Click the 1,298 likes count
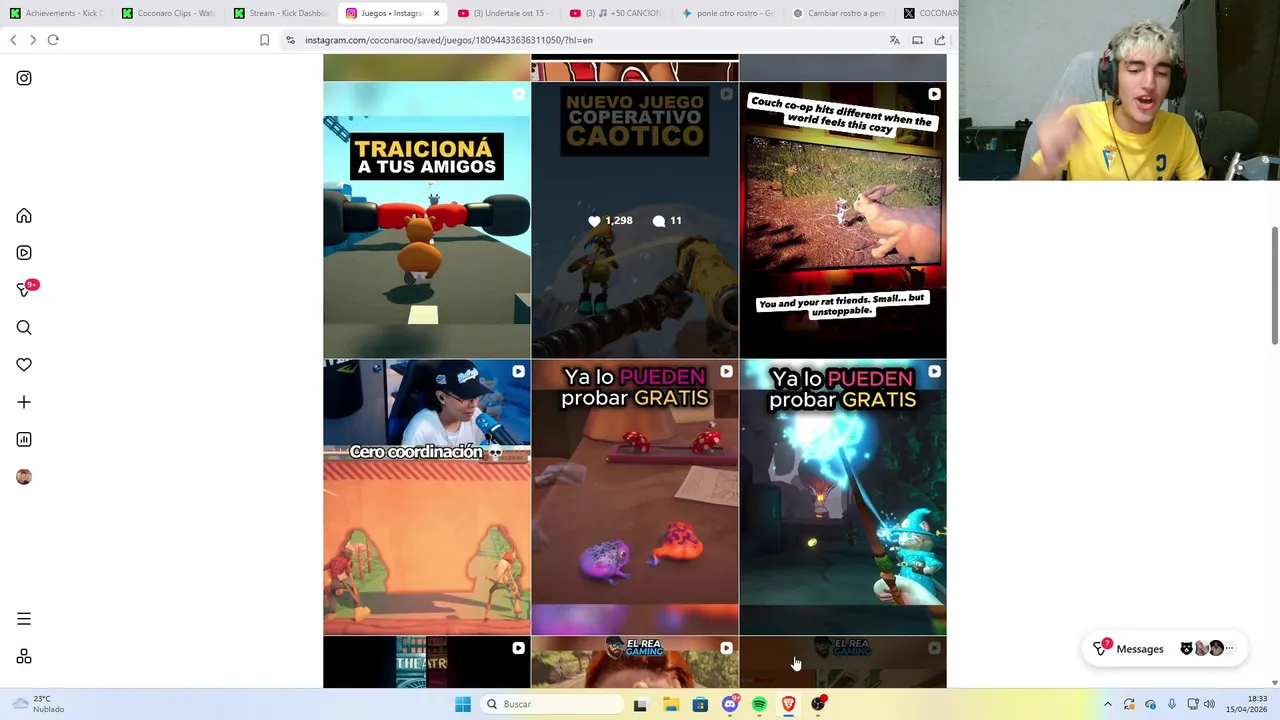 click(x=610, y=221)
